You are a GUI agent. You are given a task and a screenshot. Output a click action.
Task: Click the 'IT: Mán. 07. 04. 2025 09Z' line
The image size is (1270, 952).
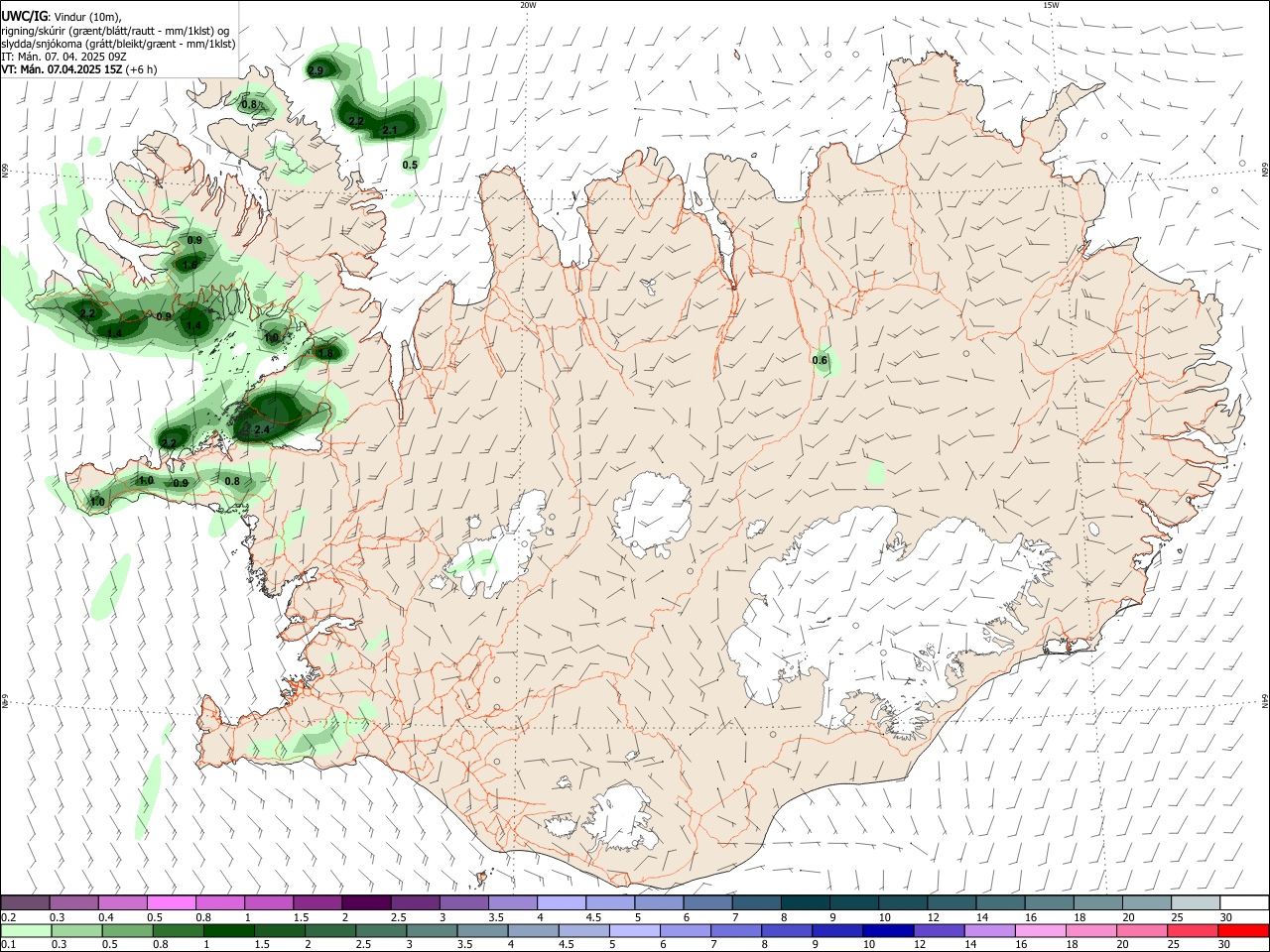pyautogui.click(x=63, y=57)
